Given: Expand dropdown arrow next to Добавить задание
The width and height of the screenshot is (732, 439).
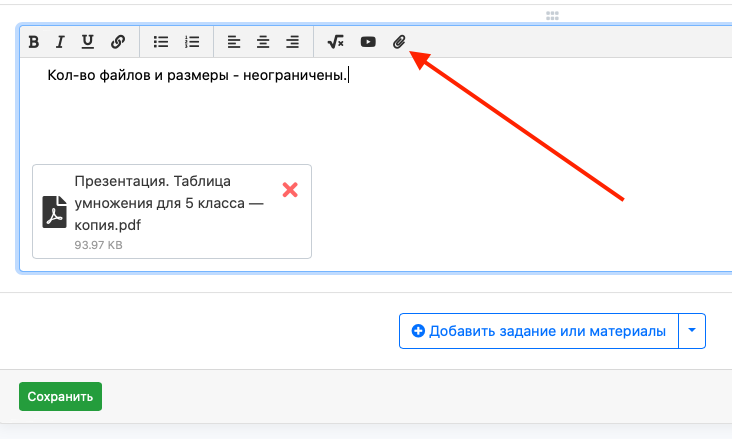Looking at the screenshot, I should [692, 331].
